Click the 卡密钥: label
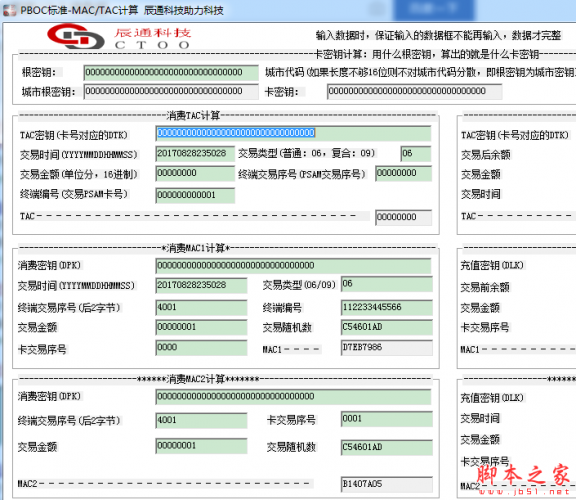 coord(282,92)
